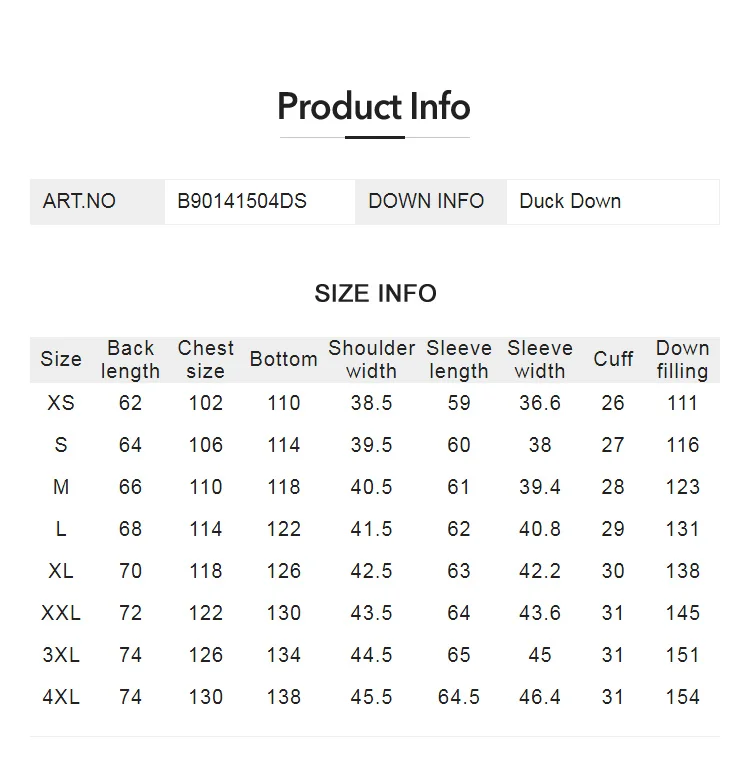Select the Bottom column header

pos(284,359)
